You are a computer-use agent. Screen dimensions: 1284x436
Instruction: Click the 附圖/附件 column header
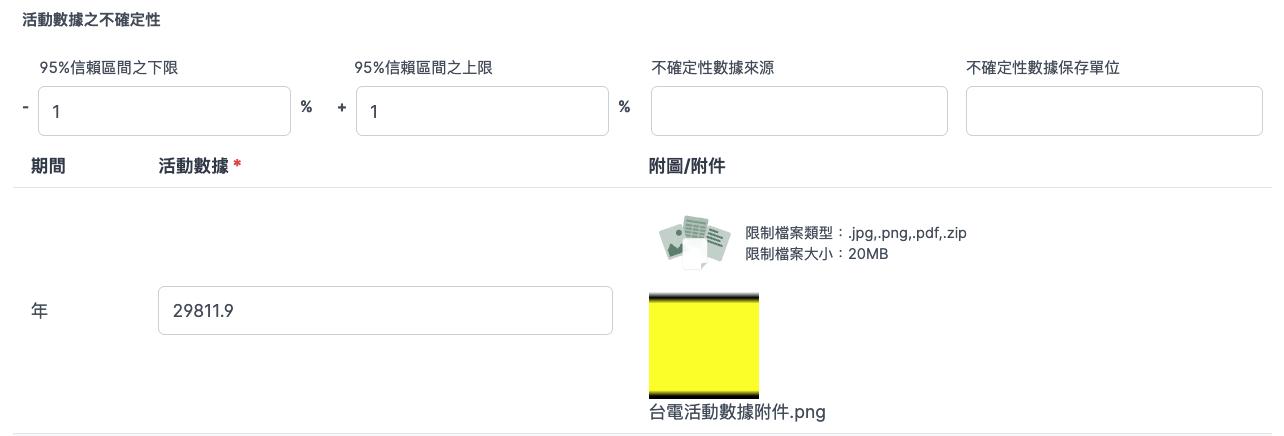(687, 166)
